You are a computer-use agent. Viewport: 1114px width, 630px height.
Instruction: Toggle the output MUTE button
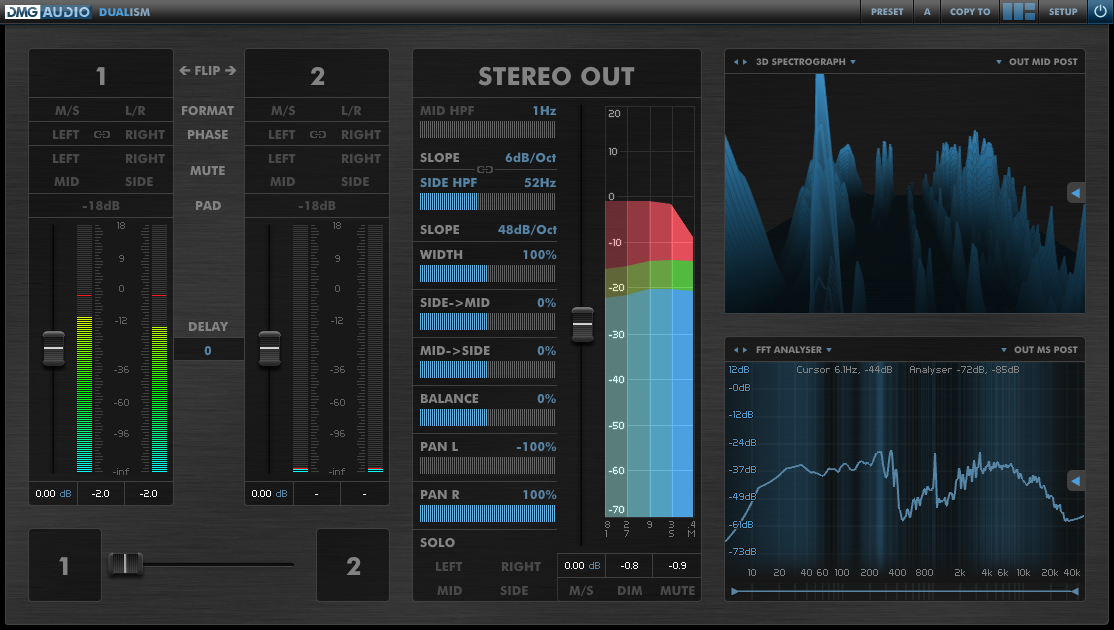pyautogui.click(x=677, y=590)
